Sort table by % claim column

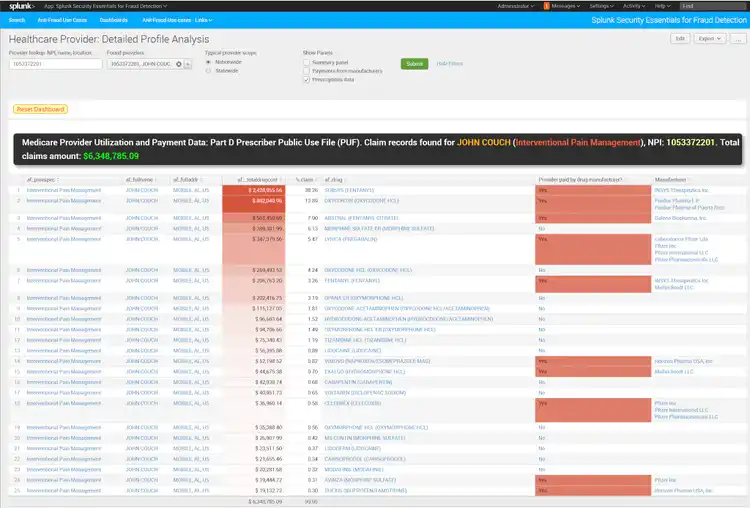click(310, 179)
